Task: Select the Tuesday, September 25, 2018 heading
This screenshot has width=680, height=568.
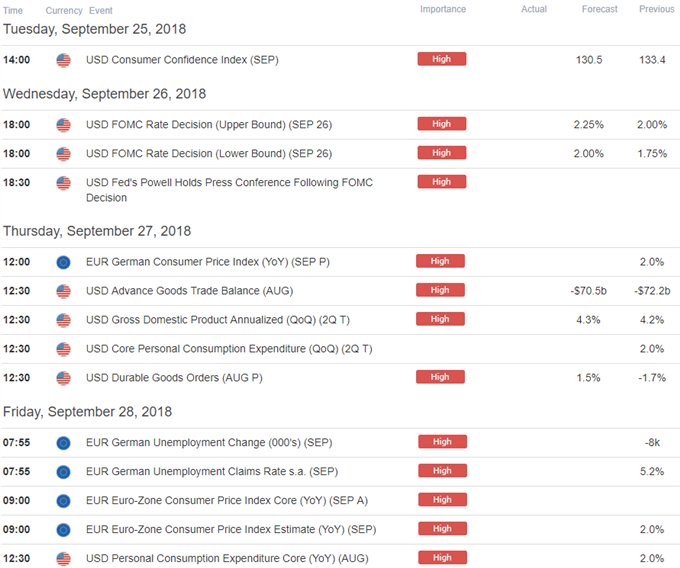Action: pyautogui.click(x=95, y=29)
